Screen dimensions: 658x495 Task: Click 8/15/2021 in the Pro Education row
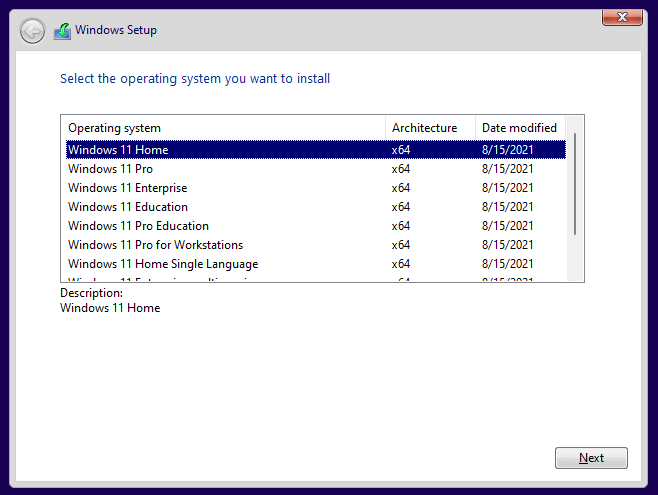[x=507, y=226]
